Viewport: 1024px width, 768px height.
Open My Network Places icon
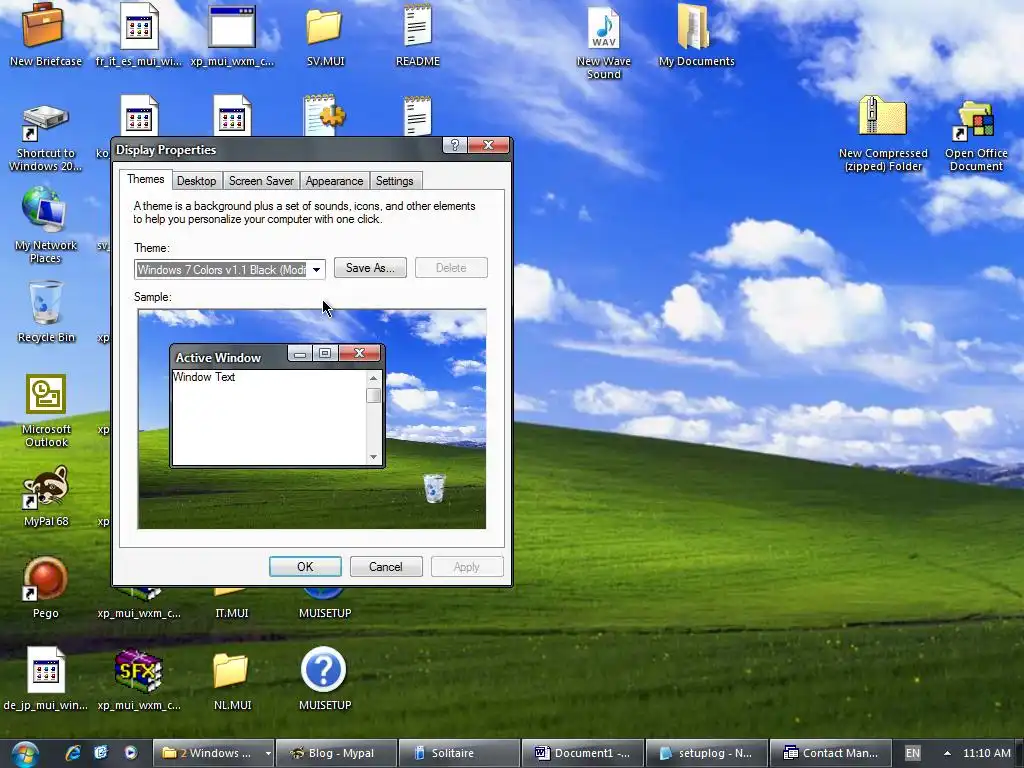[45, 225]
